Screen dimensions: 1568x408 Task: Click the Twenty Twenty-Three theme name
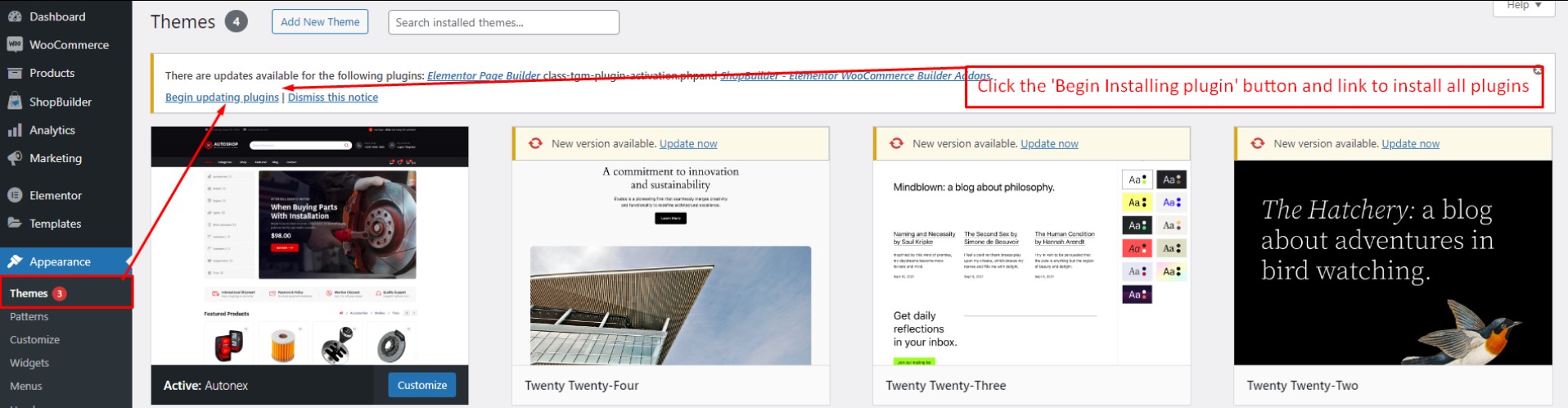(x=946, y=385)
